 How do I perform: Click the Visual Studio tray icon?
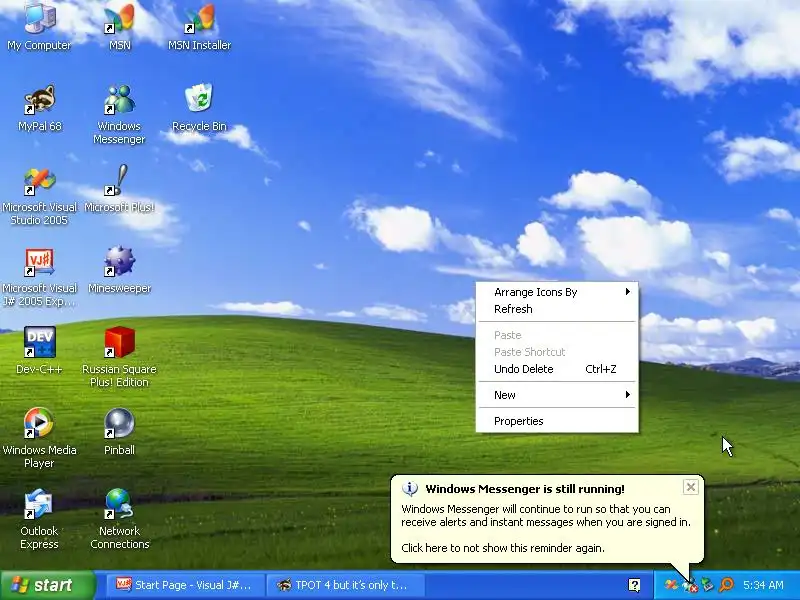tap(671, 585)
